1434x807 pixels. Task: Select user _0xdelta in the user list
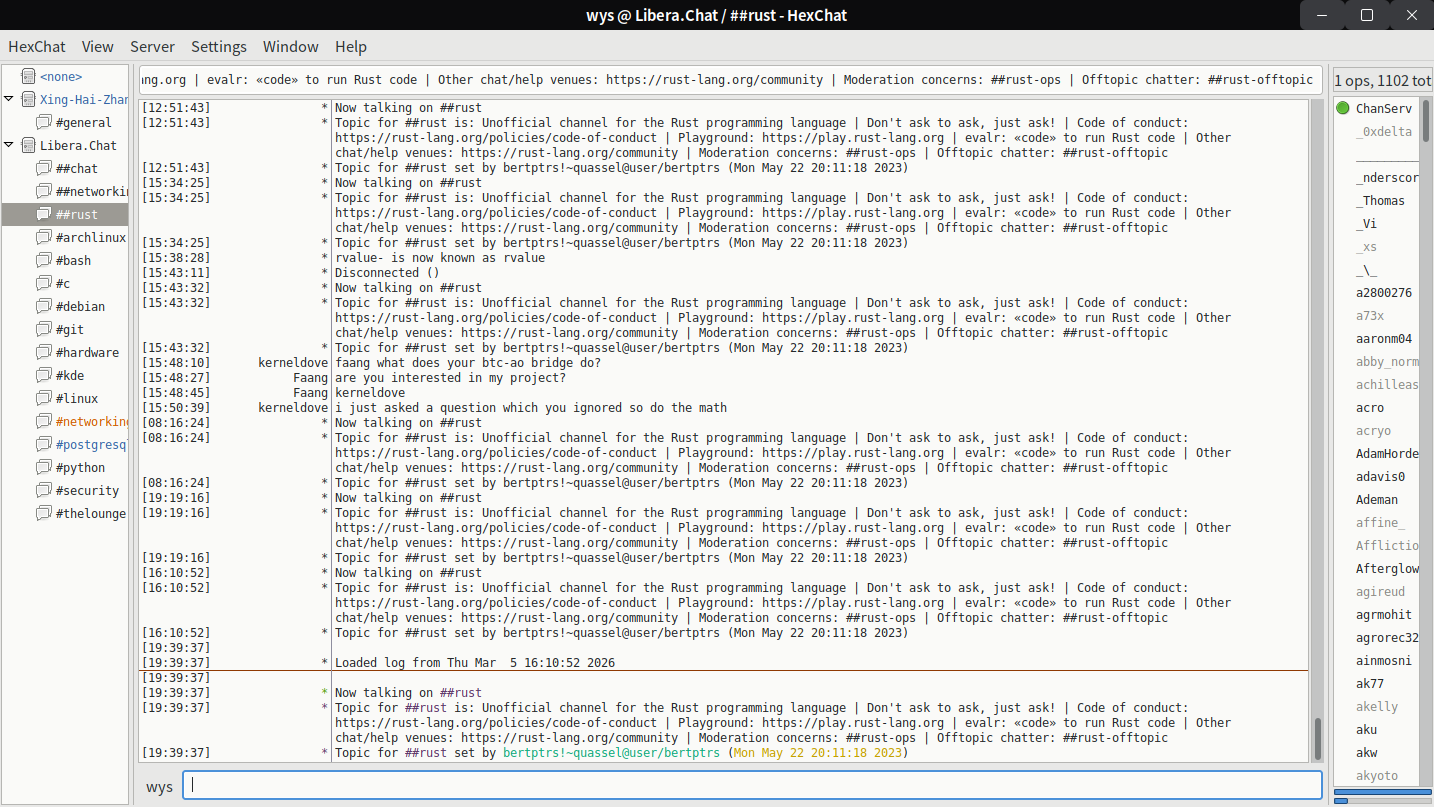(x=1384, y=131)
